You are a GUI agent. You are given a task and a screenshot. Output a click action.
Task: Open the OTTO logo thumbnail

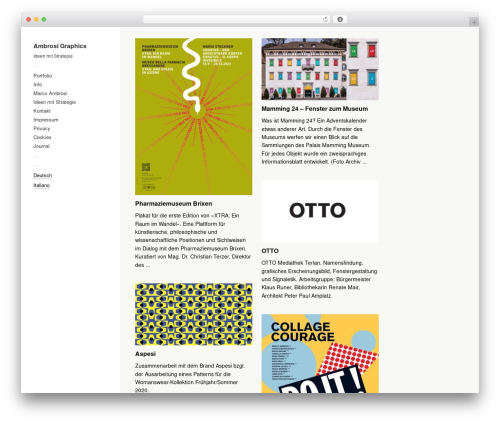coord(320,211)
